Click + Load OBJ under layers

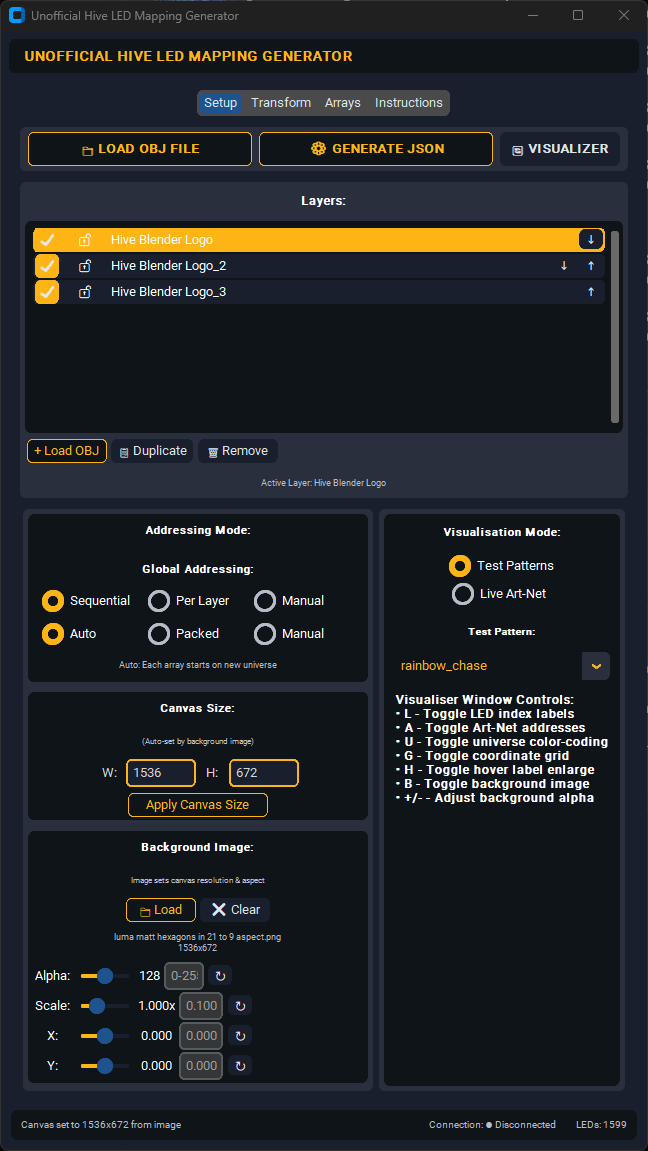click(67, 451)
